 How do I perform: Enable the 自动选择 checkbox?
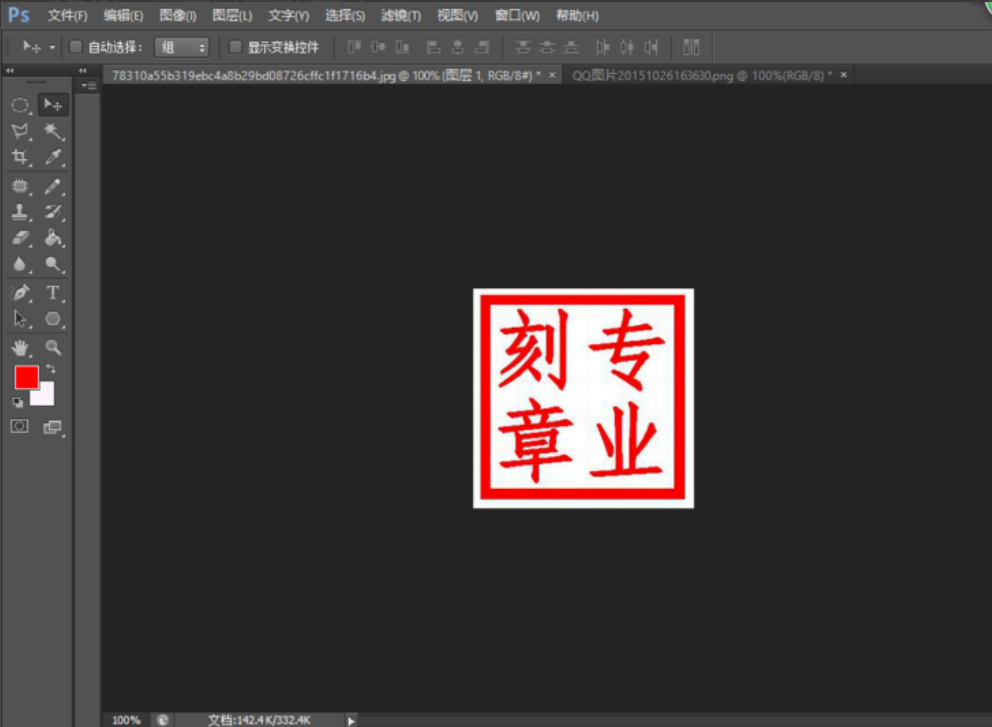pos(75,47)
